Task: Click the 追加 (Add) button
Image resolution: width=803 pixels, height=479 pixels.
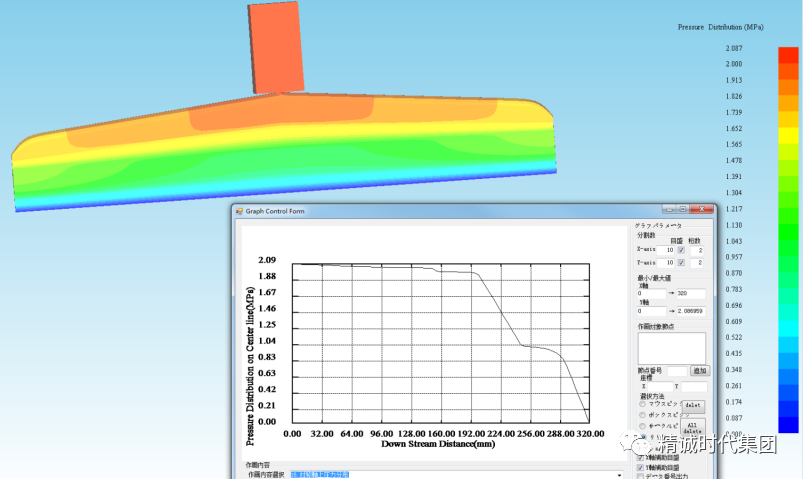Action: coord(700,370)
